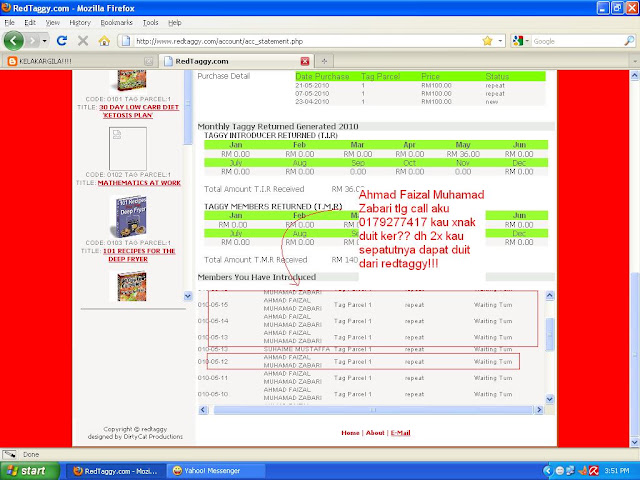Click the search magnifier icon

click(629, 41)
